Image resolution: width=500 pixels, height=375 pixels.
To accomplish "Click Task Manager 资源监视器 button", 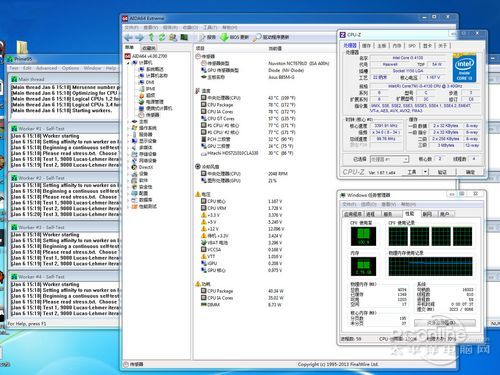I will coord(445,323).
